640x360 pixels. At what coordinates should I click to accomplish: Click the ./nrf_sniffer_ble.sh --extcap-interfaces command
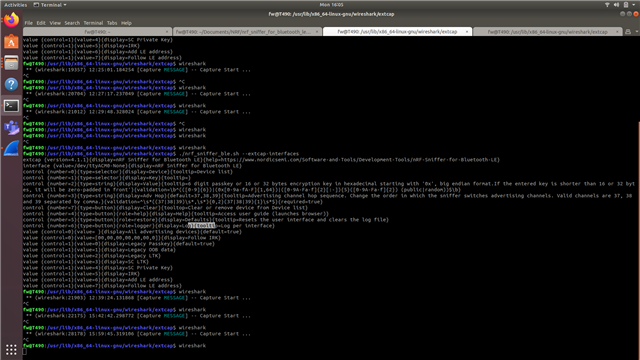[239, 153]
